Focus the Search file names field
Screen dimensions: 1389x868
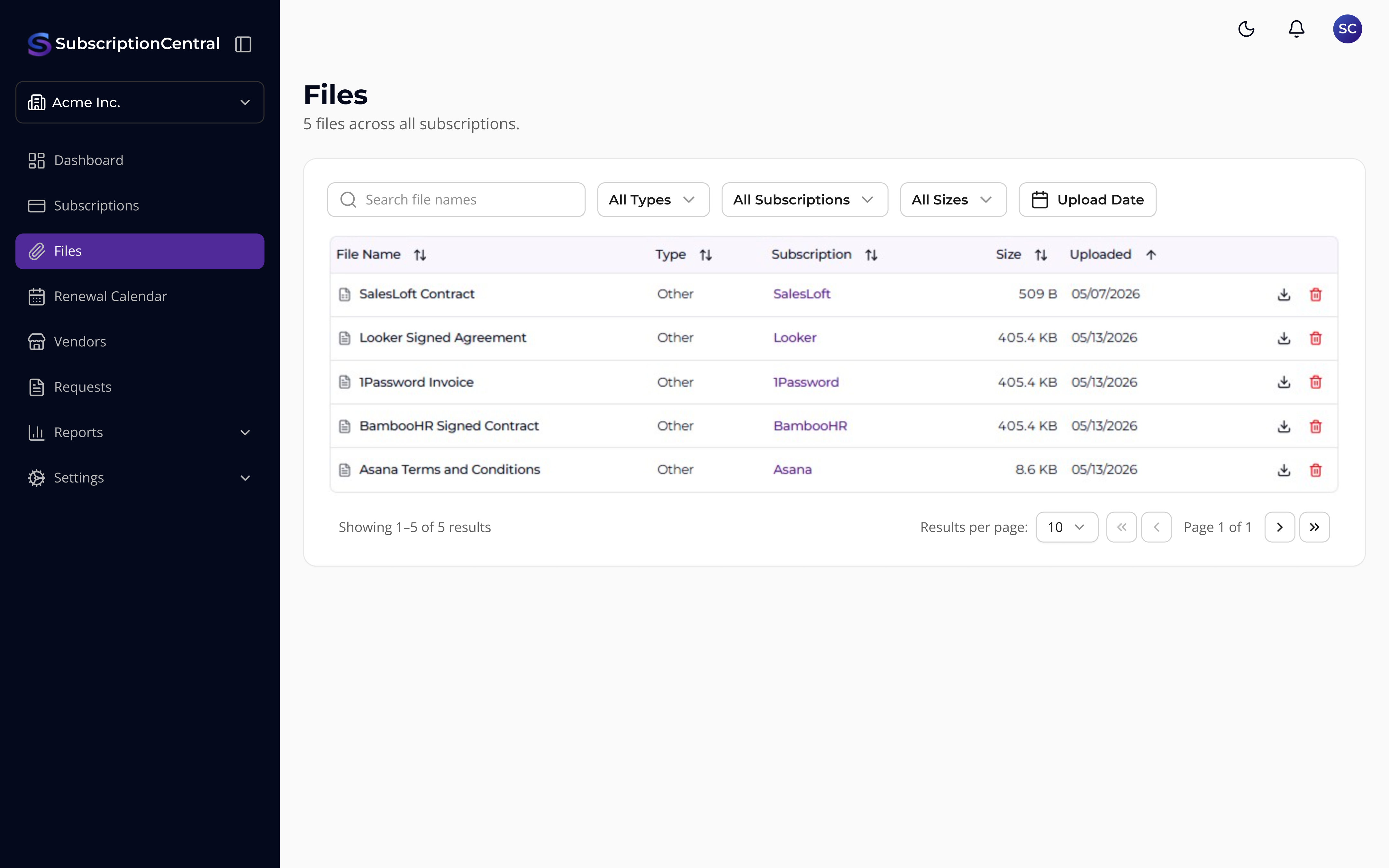click(456, 200)
